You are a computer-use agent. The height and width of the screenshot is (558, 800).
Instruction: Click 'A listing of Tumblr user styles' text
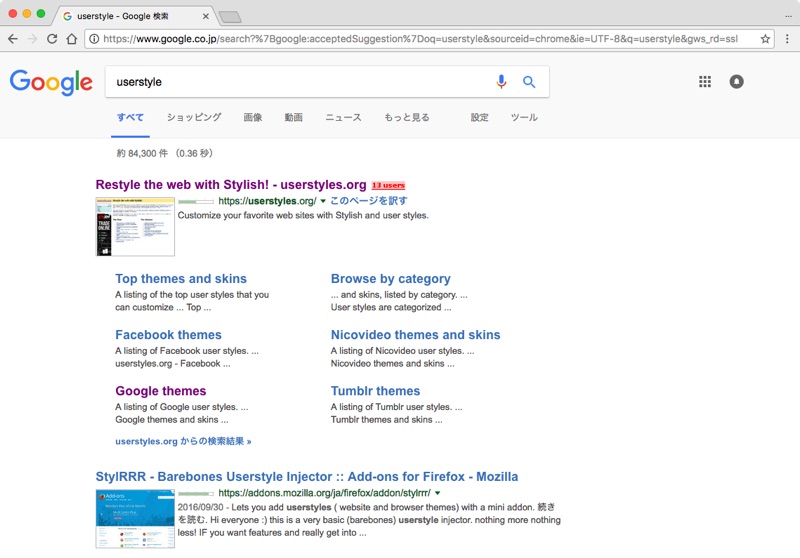pyautogui.click(x=396, y=407)
